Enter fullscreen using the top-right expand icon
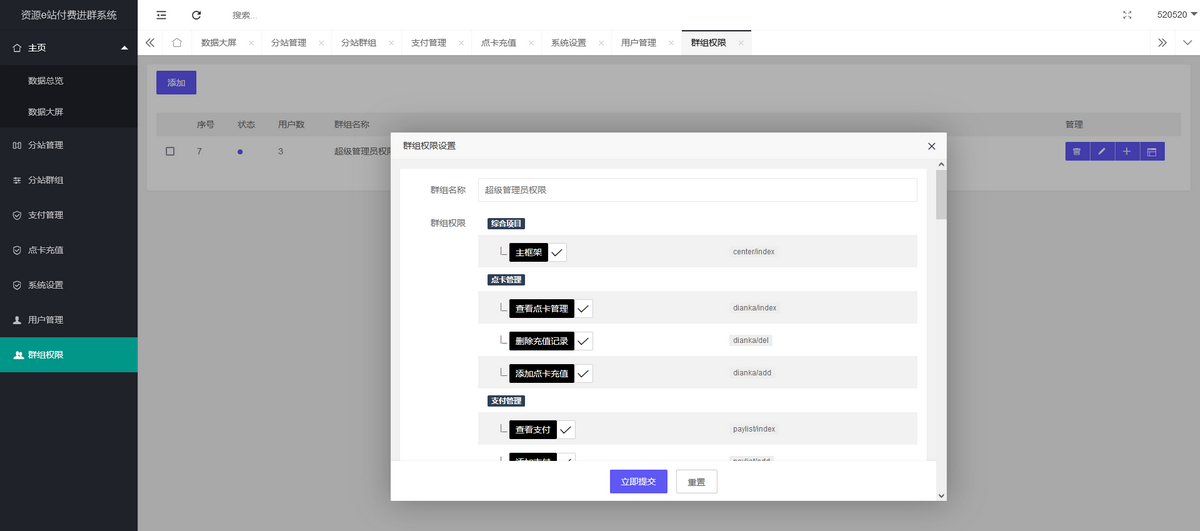Screen dimensions: 1200x531 click(x=1128, y=15)
